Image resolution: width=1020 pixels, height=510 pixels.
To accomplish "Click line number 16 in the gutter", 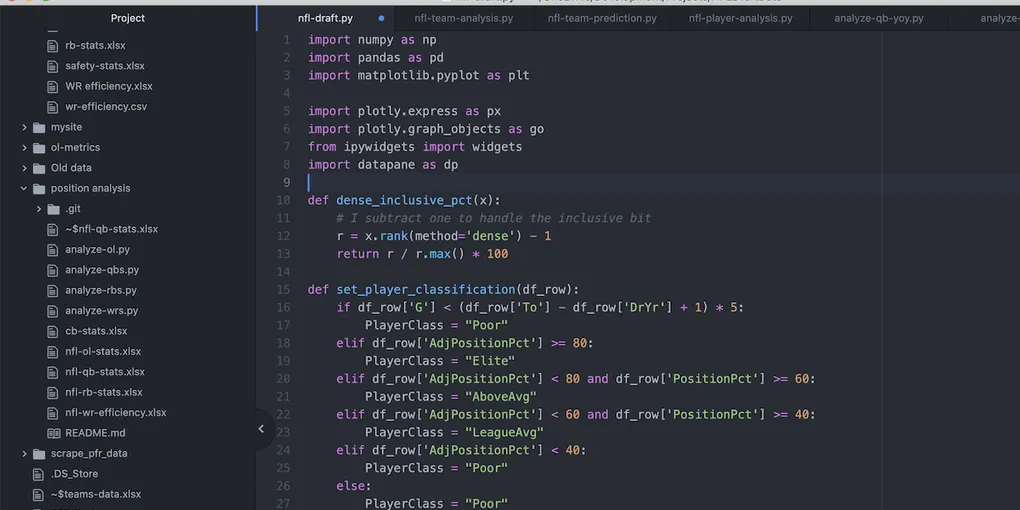I will pos(284,307).
